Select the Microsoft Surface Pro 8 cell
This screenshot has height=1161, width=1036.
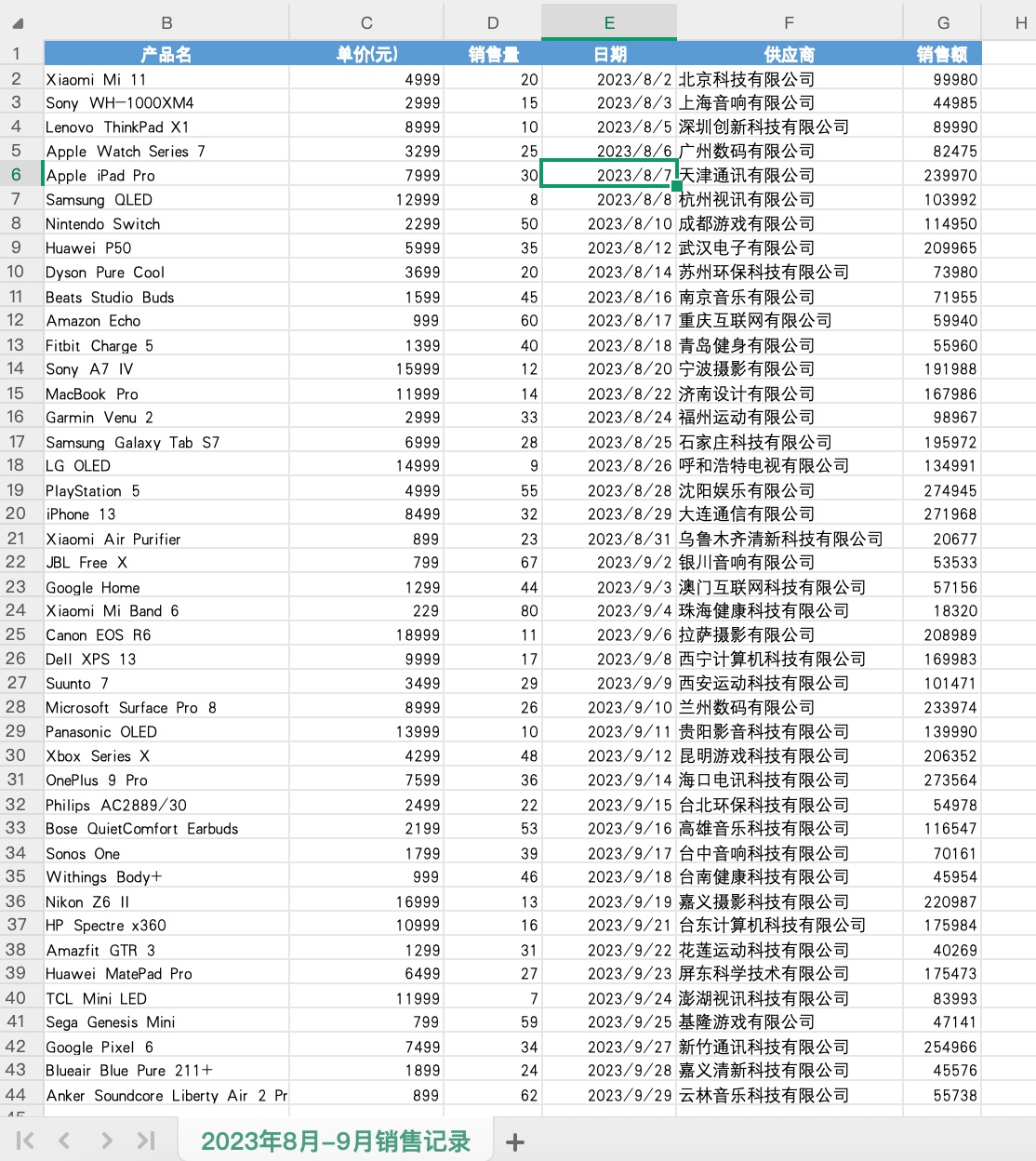tap(166, 707)
